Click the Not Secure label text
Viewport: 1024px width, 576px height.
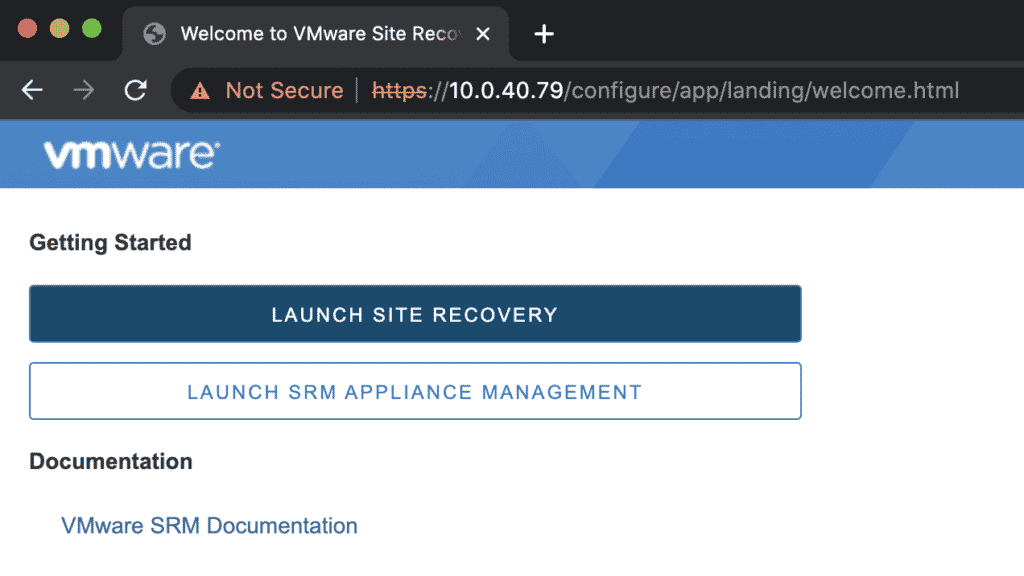(284, 91)
